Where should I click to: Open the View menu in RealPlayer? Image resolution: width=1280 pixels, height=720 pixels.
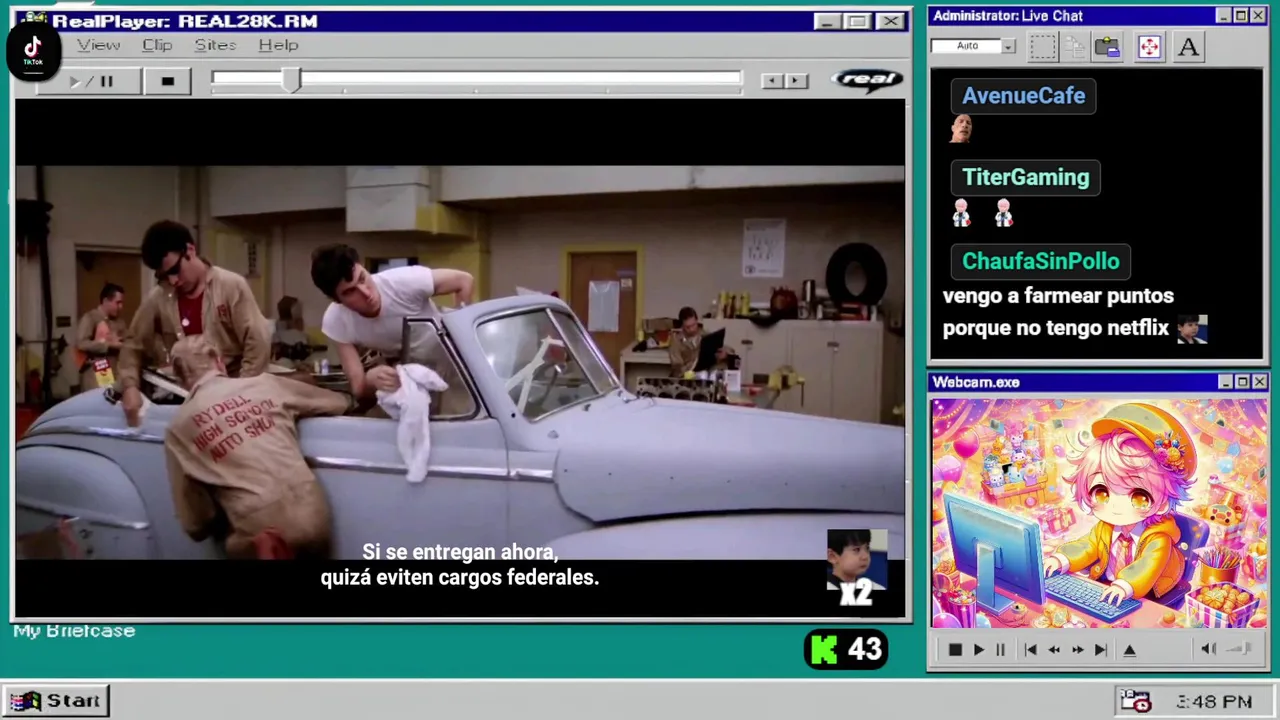[98, 45]
